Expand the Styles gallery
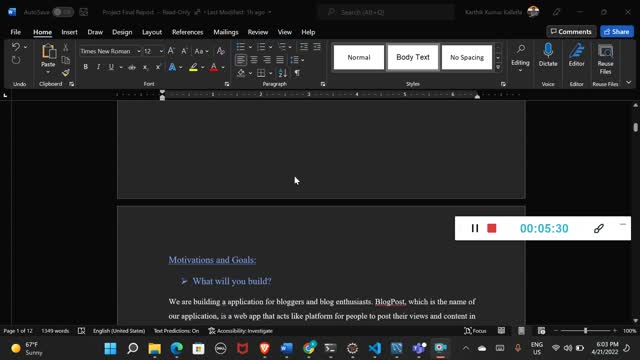Viewport: 640px width, 360px height. click(x=498, y=67)
